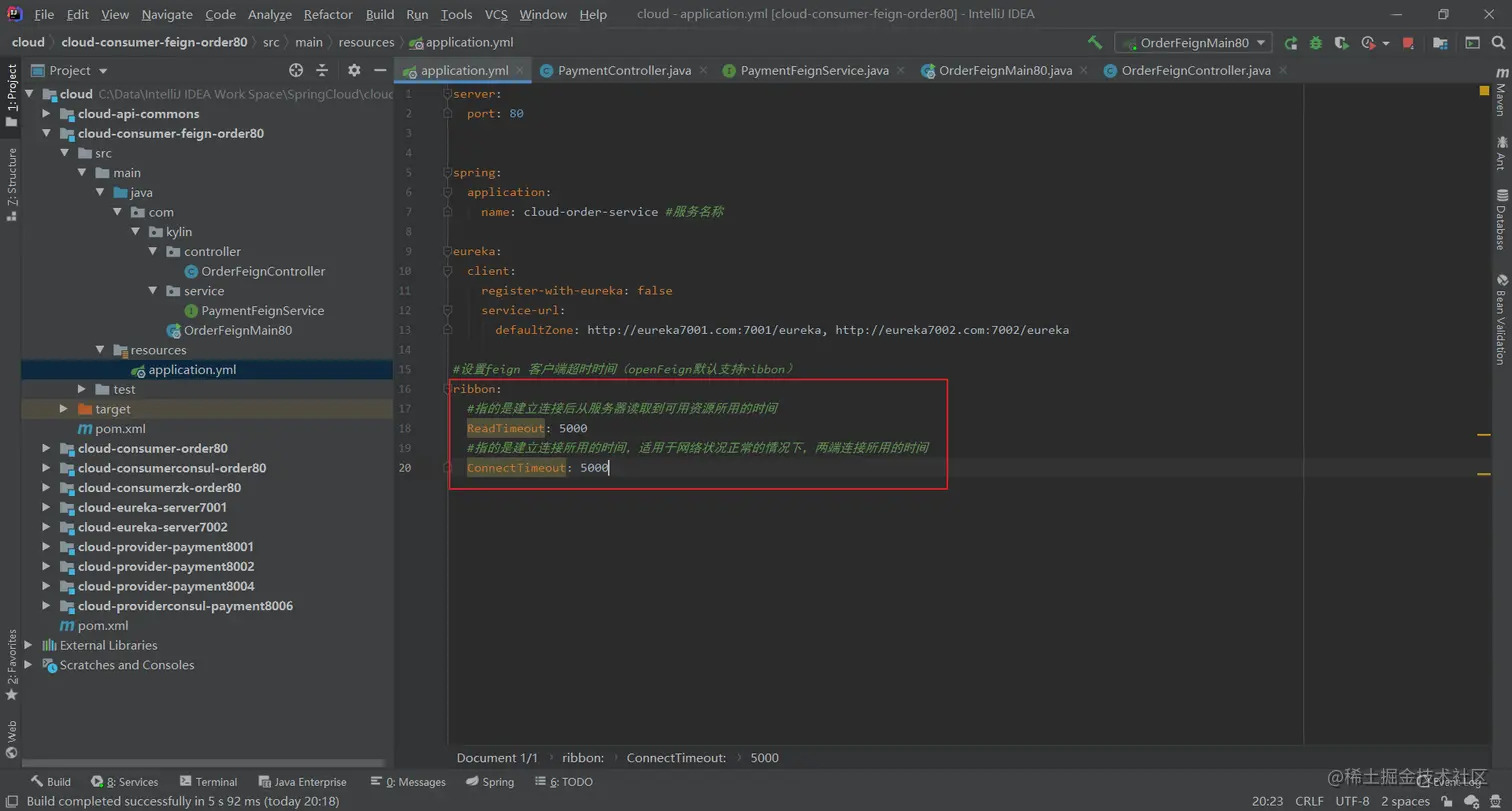The height and width of the screenshot is (811, 1512).
Task: Select the PaymentFeignService interface in tree
Action: coord(262,311)
